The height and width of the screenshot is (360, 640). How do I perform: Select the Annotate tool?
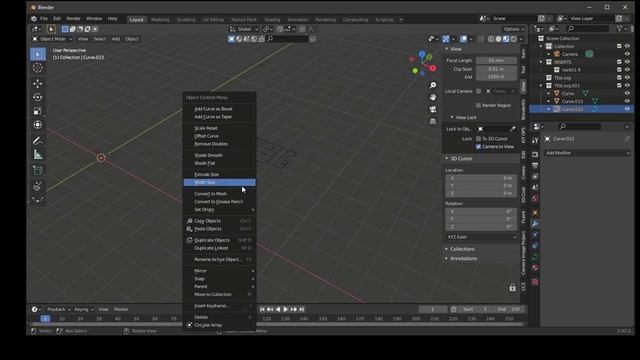click(x=38, y=141)
